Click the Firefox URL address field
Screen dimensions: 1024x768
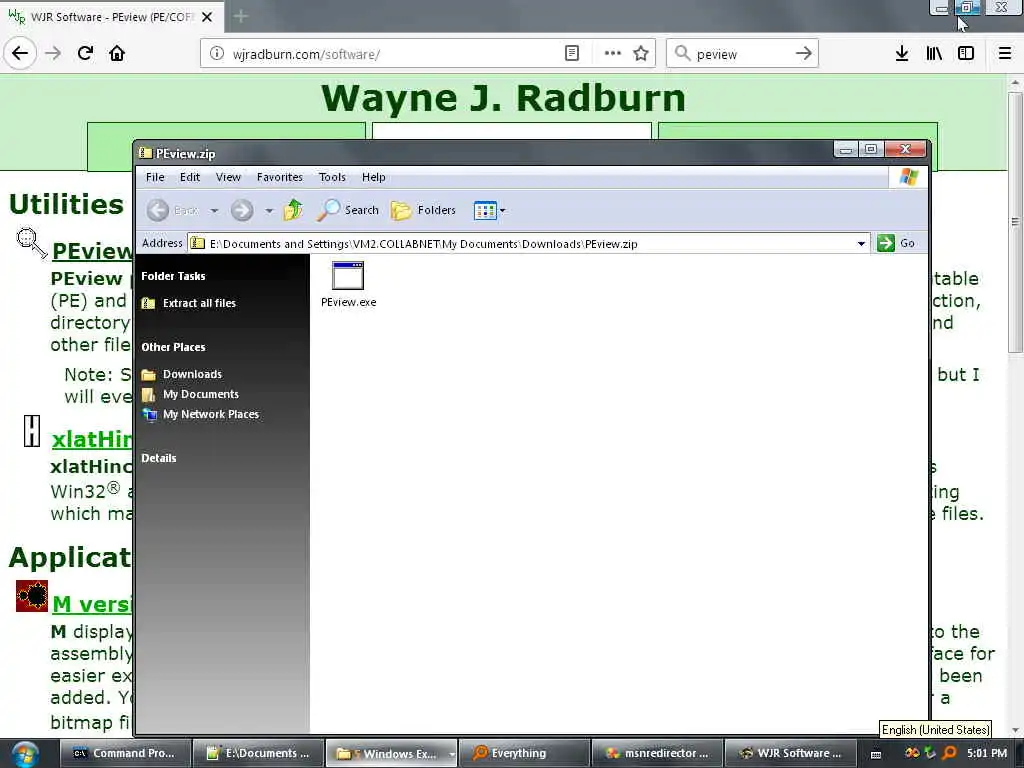(393, 54)
